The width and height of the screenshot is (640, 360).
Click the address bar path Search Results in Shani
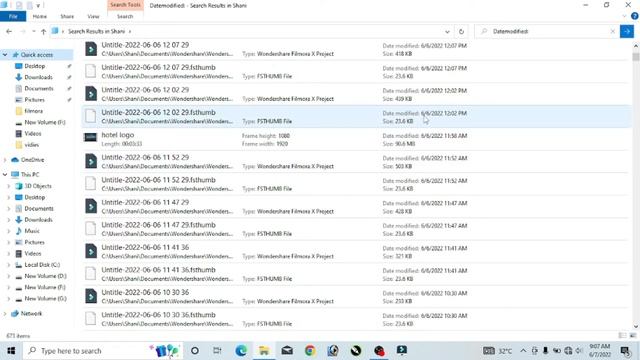tap(96, 31)
